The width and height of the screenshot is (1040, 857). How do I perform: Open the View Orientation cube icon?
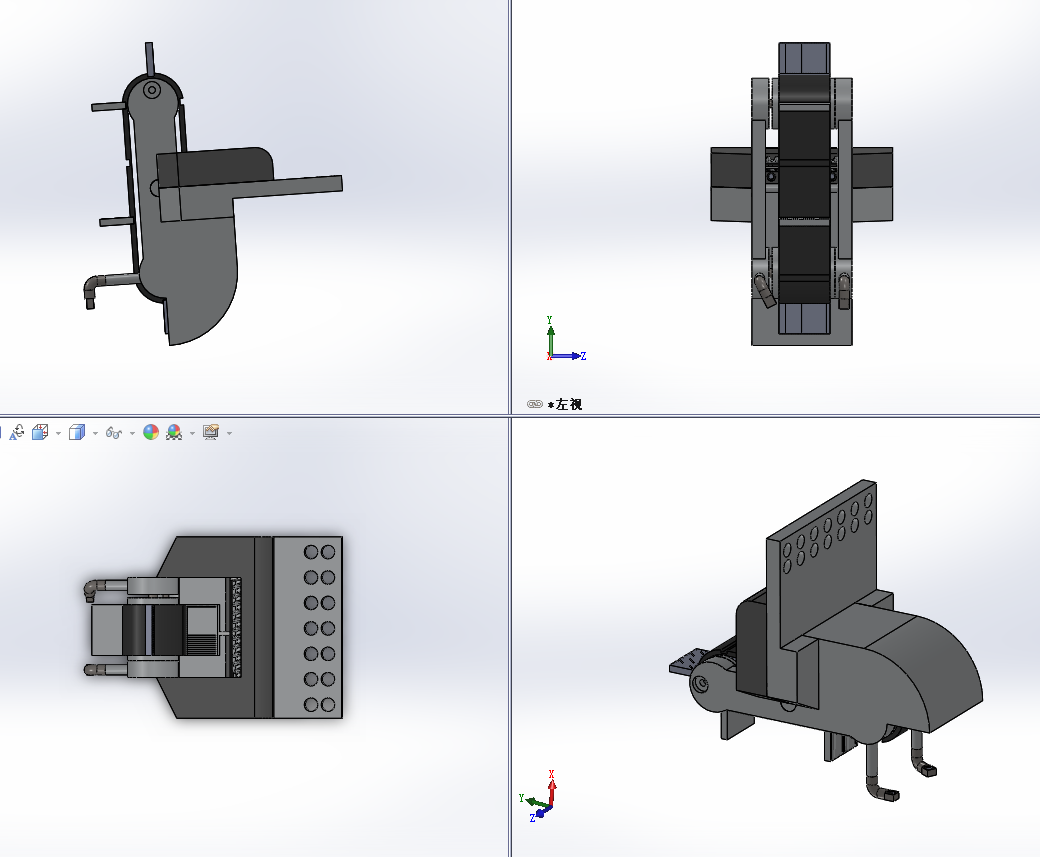[x=40, y=432]
